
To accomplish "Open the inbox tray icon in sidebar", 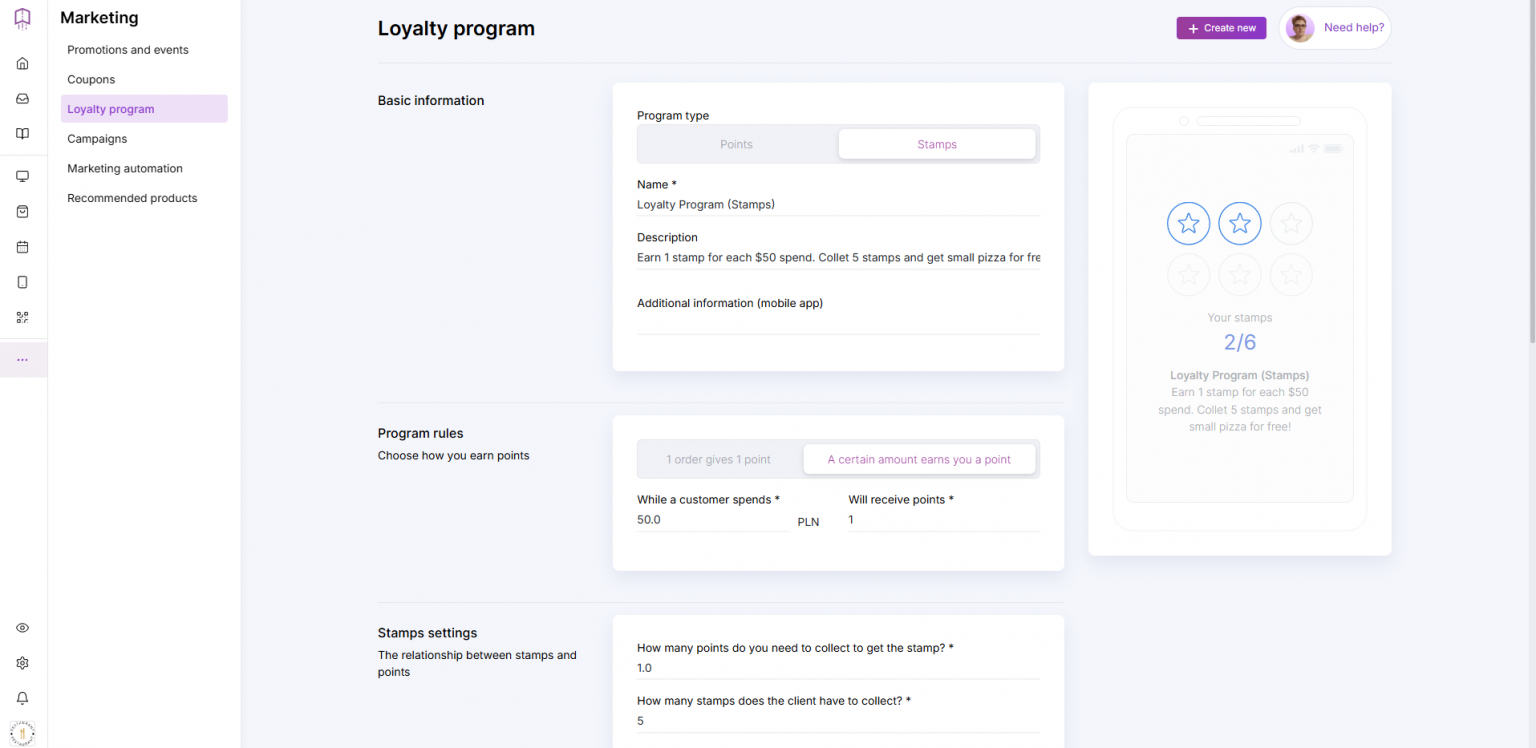I will click(x=22, y=99).
